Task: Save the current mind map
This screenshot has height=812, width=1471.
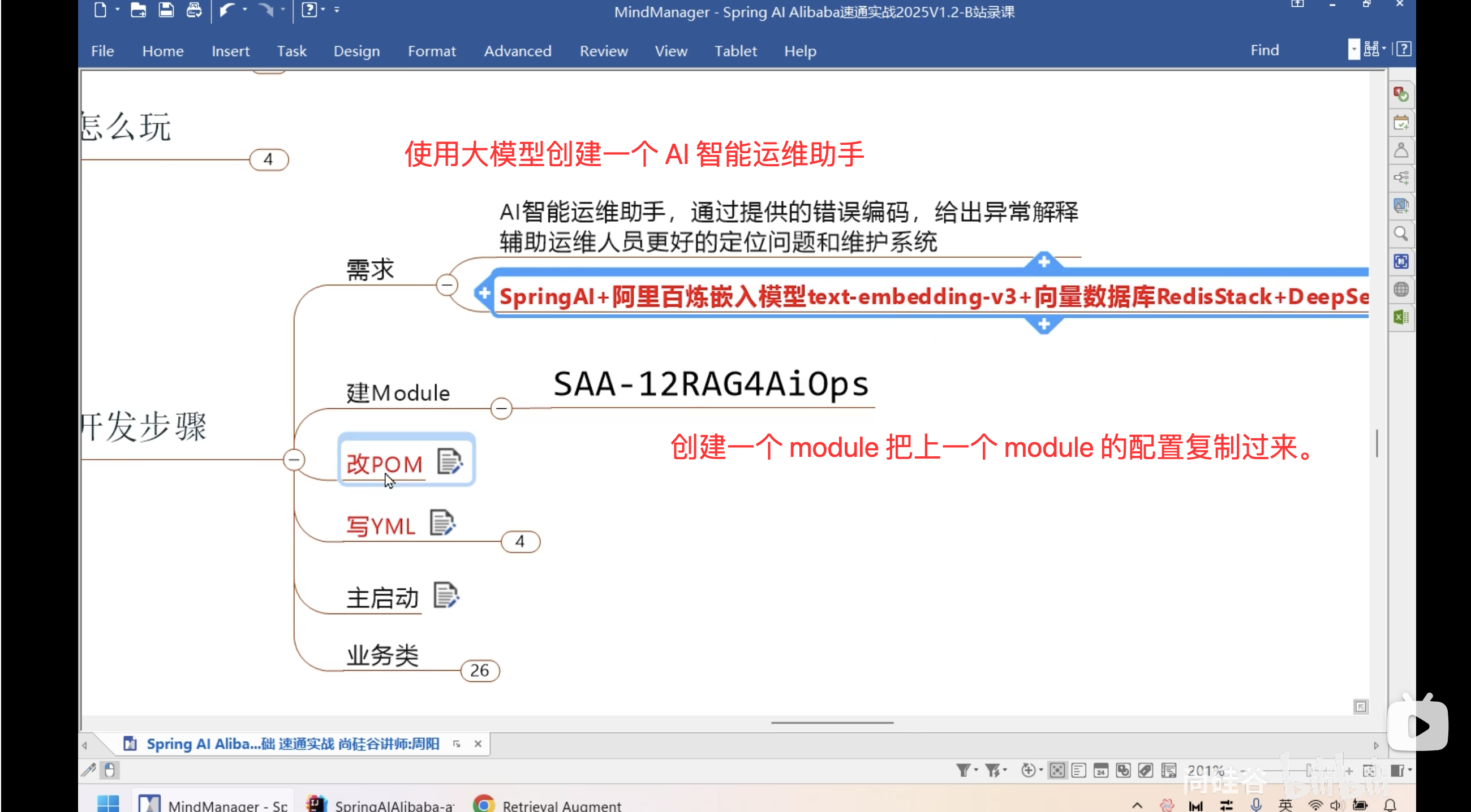Action: [166, 10]
